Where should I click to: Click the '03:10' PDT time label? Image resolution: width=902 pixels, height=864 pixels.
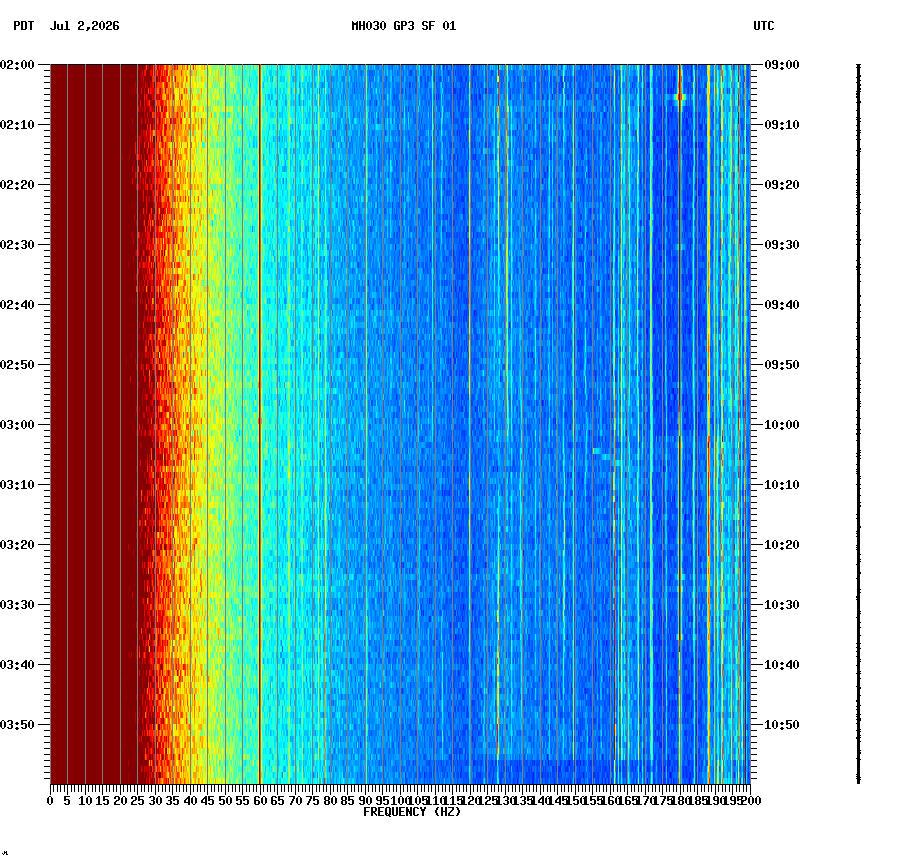point(17,484)
